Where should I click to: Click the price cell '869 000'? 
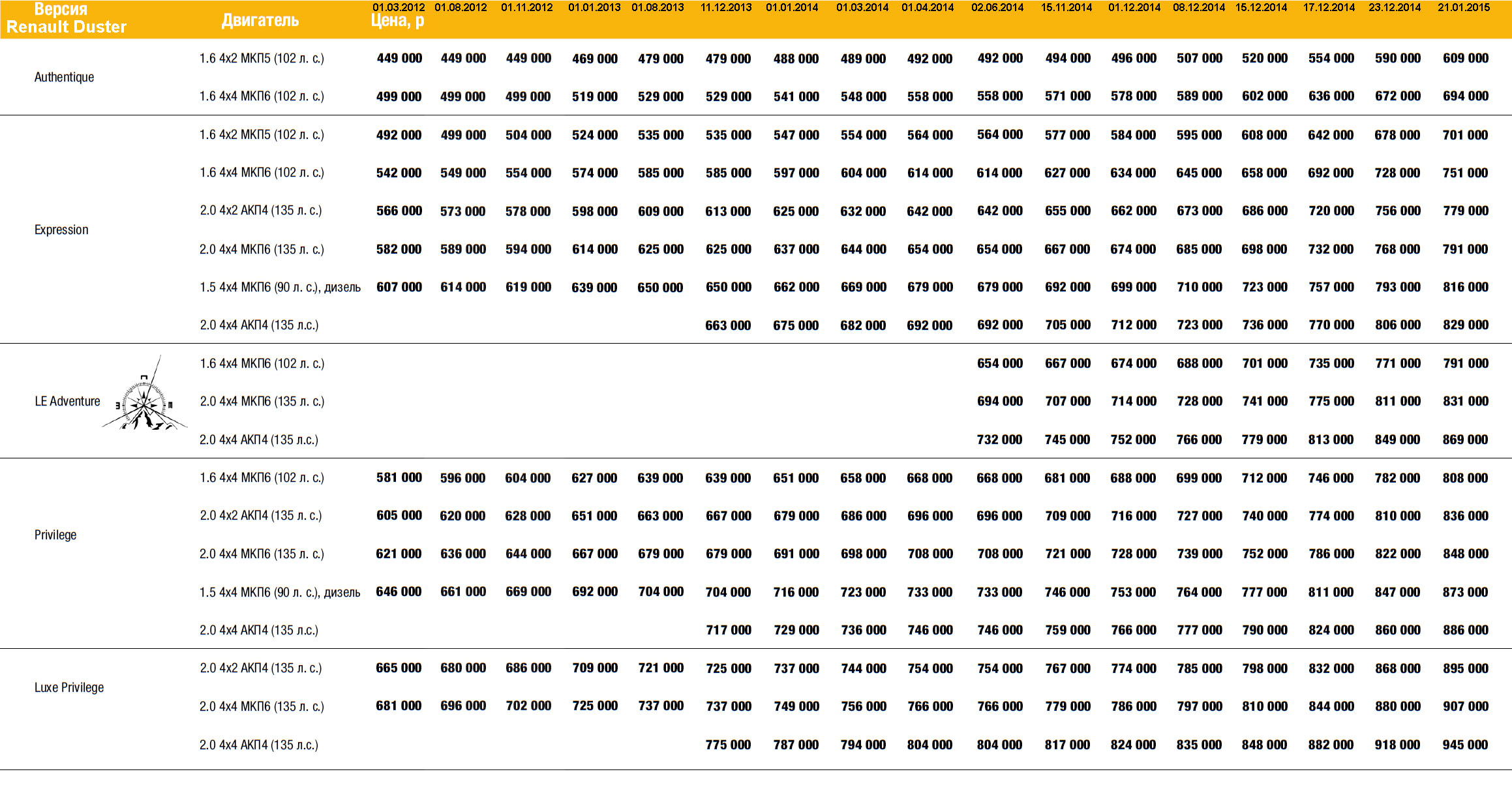pos(1465,440)
